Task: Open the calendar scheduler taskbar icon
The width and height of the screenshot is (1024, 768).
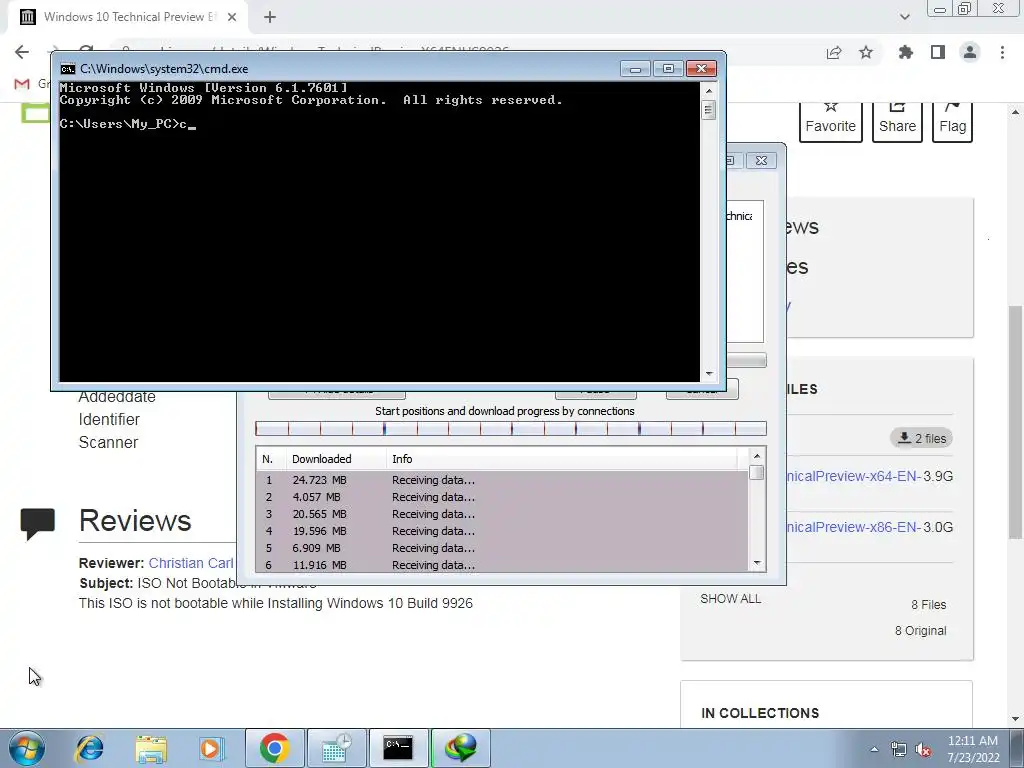Action: [337, 748]
